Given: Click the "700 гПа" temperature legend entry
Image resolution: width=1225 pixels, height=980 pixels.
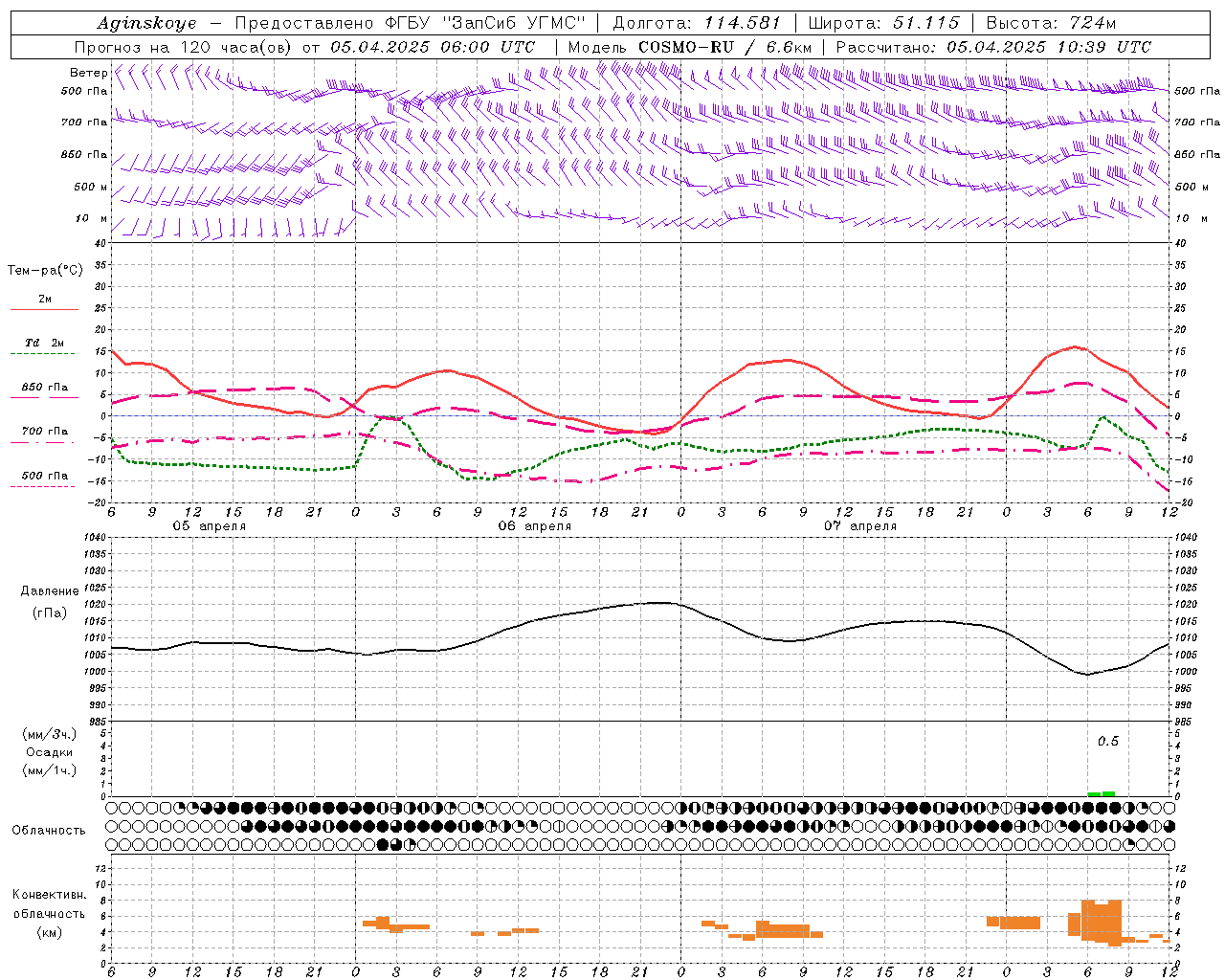Looking at the screenshot, I should pos(44,432).
